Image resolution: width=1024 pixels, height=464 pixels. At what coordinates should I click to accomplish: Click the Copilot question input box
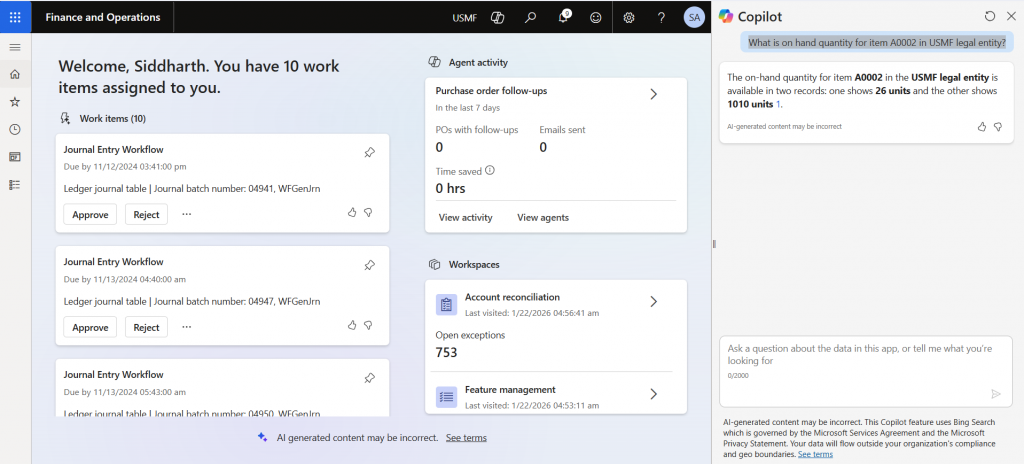pyautogui.click(x=865, y=355)
